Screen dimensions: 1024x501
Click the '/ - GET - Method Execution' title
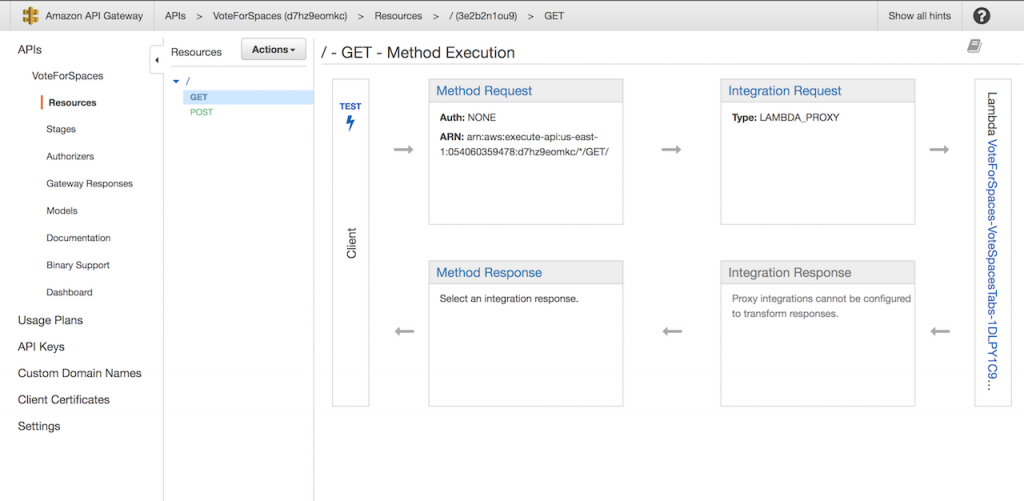point(417,53)
